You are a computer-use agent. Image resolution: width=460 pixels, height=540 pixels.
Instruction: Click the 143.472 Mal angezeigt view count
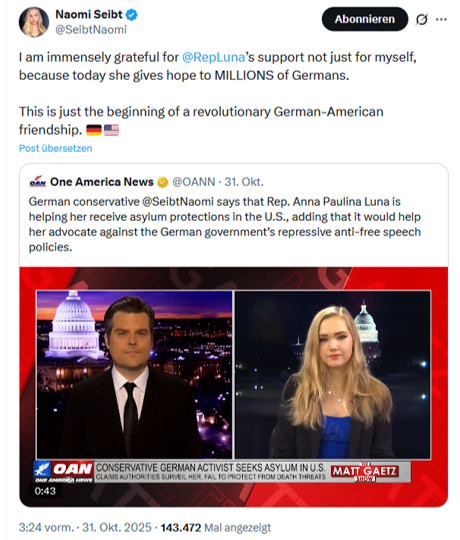(216, 527)
